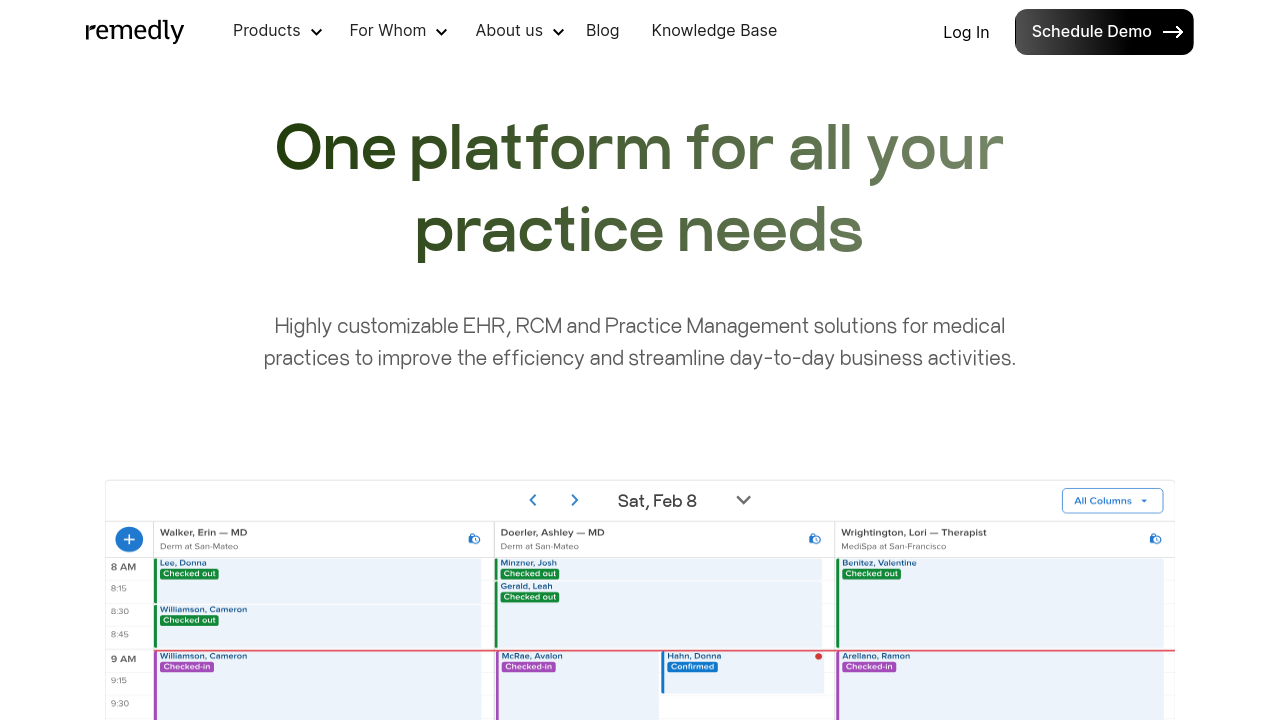1280x720 pixels.
Task: Click clock icon in Wrightington, Lori column
Action: pos(1155,539)
